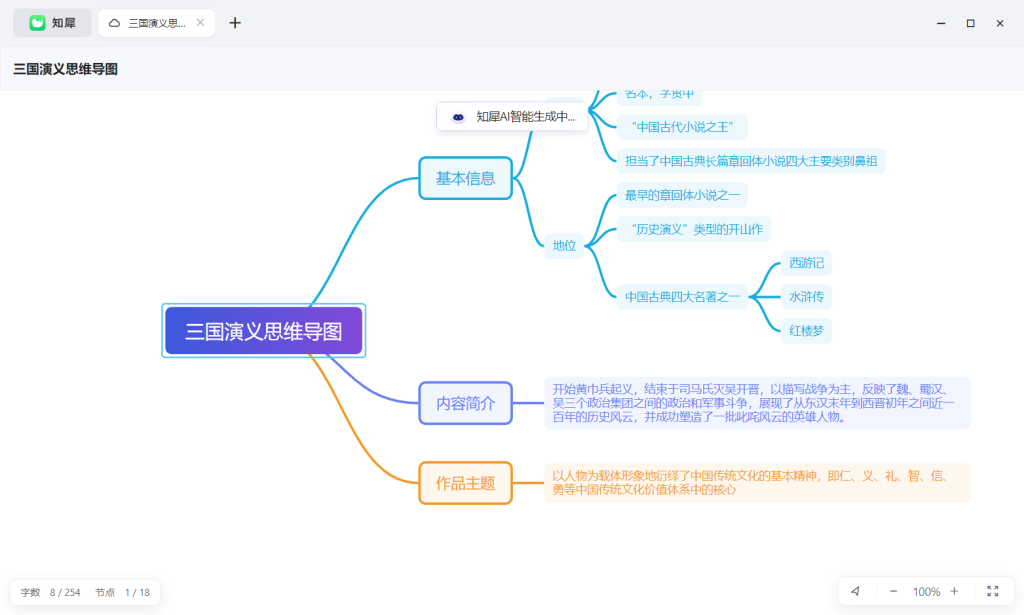Add a new tab with plus icon

(x=235, y=23)
